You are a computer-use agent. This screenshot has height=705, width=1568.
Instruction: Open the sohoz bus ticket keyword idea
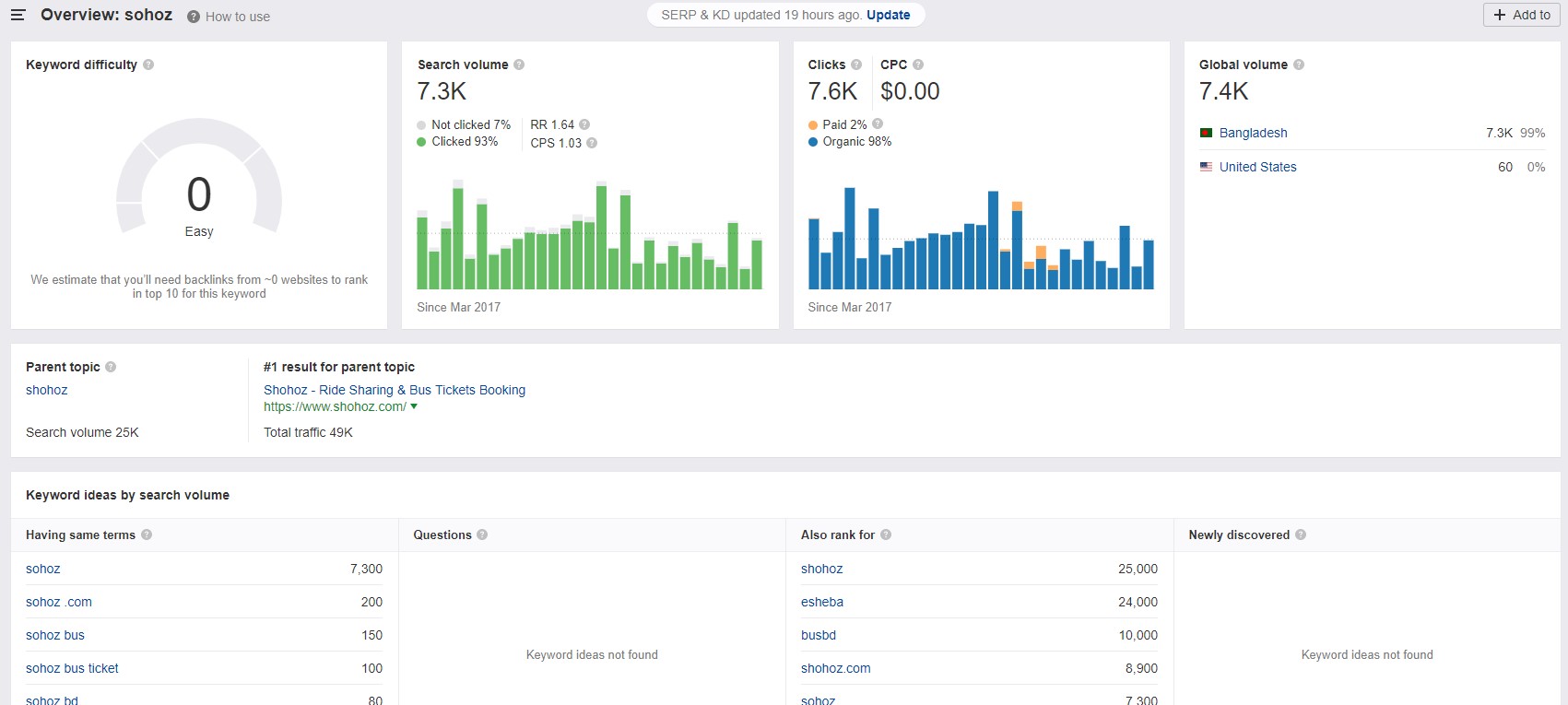[x=72, y=668]
